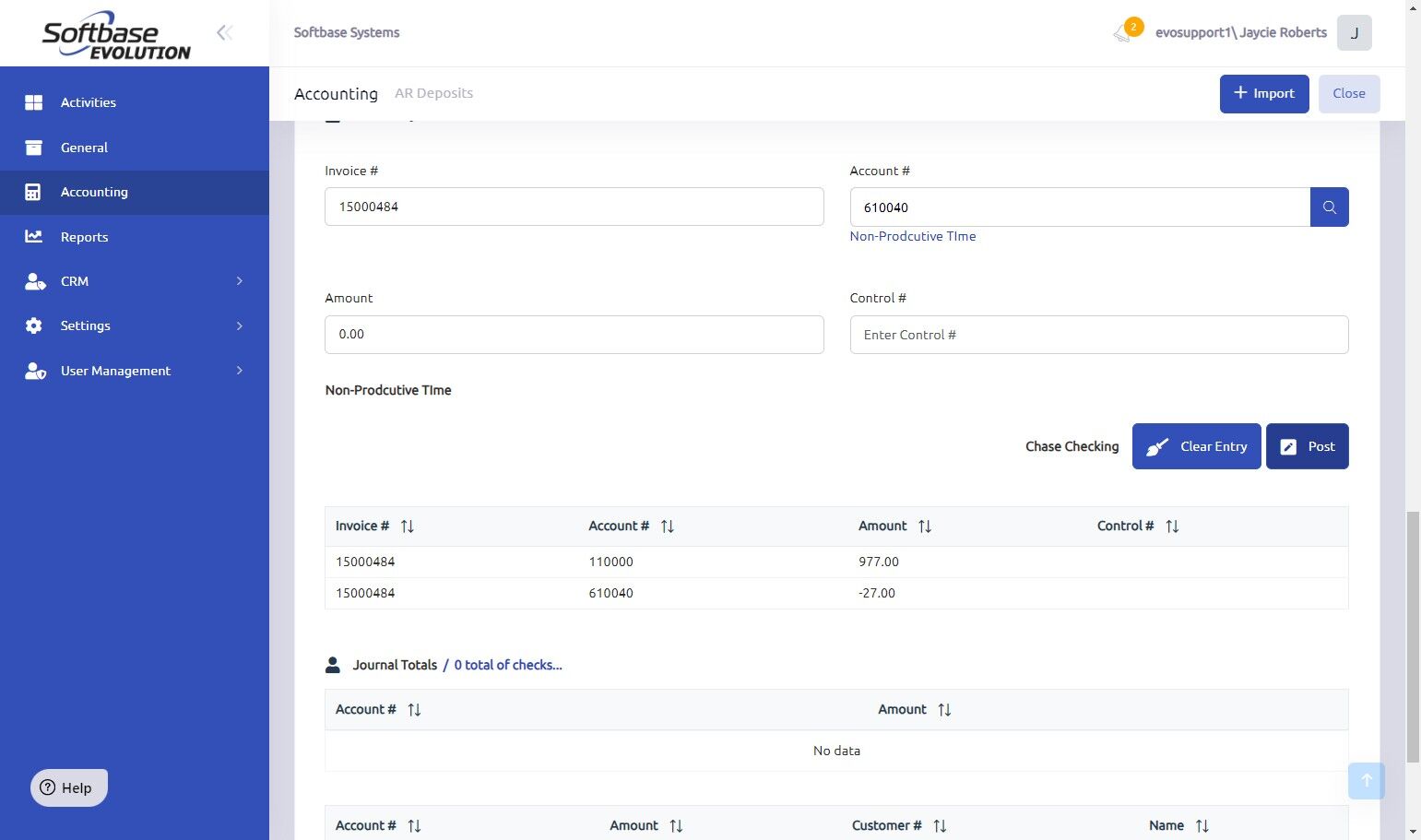Click the page's vertical scrollbar thumb
The width and height of the screenshot is (1421, 840).
point(1412,636)
